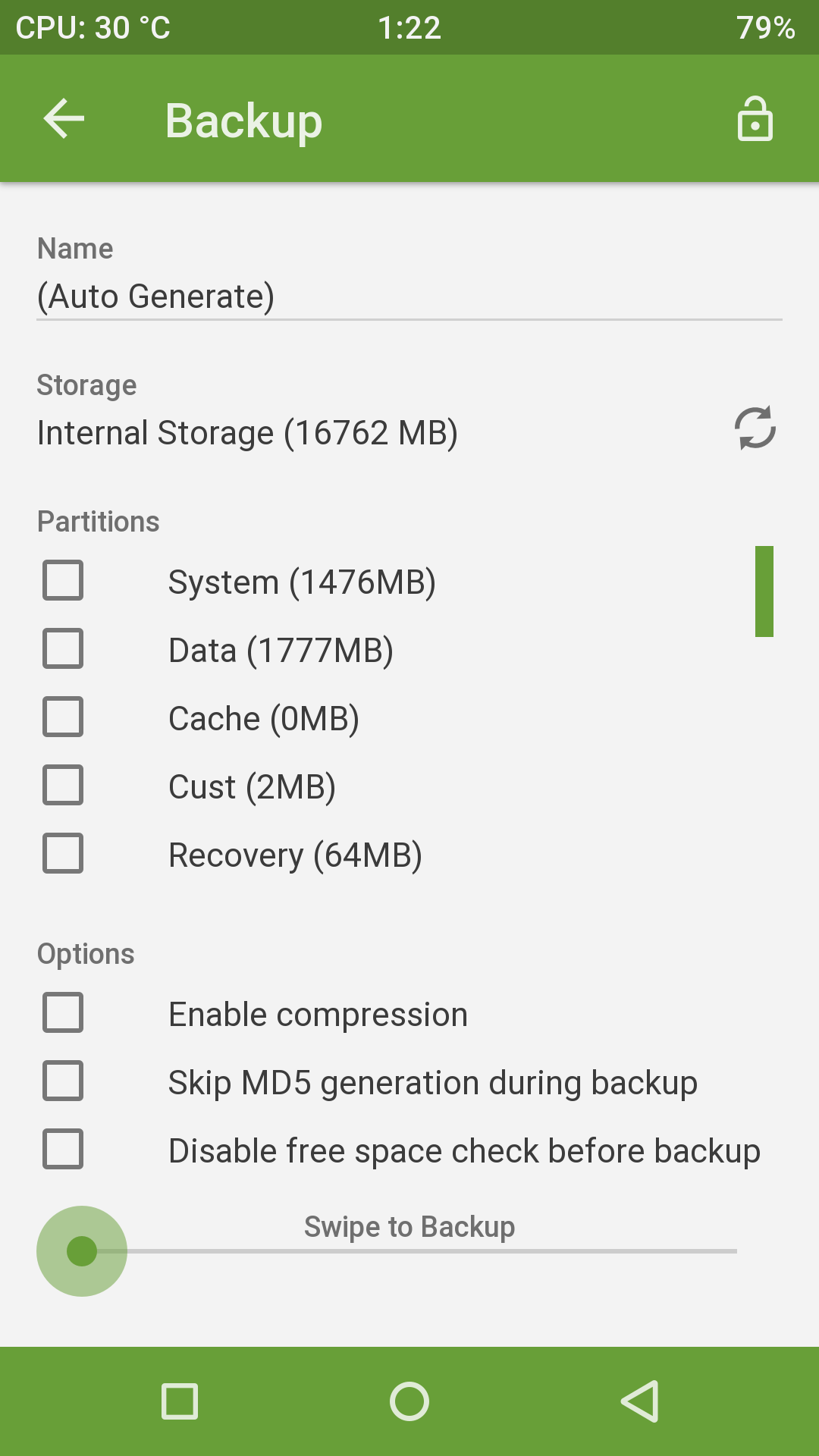Click the partitions list green scrollbar
Screen dimensions: 819x1456
(764, 591)
